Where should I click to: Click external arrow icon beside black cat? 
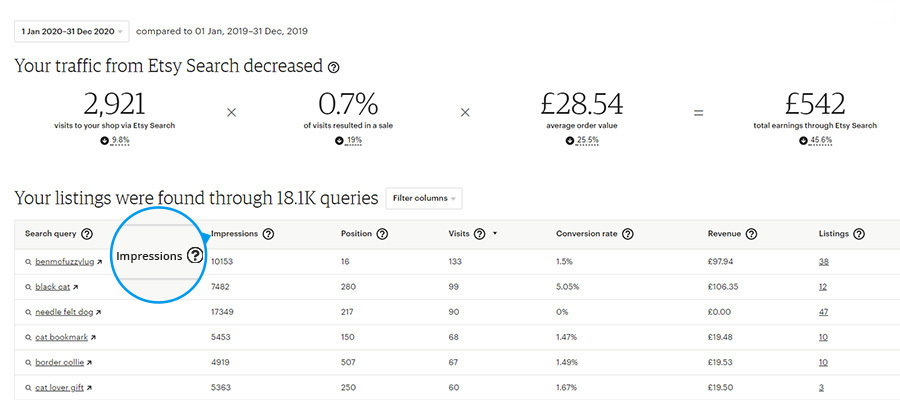76,287
